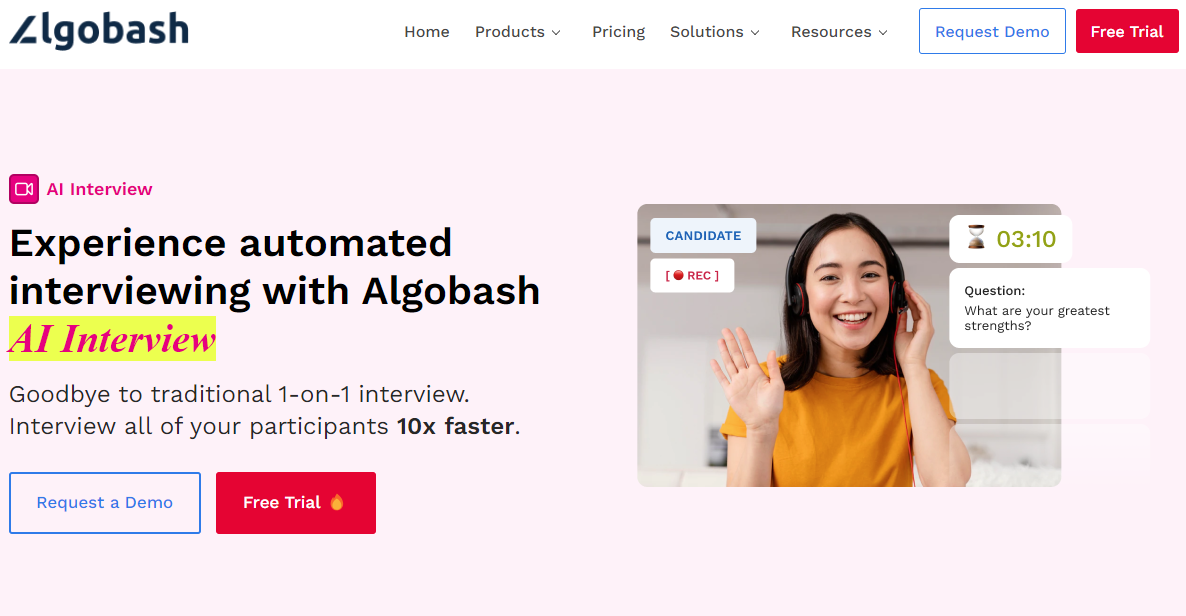Click the Algobash logo

coord(99,30)
